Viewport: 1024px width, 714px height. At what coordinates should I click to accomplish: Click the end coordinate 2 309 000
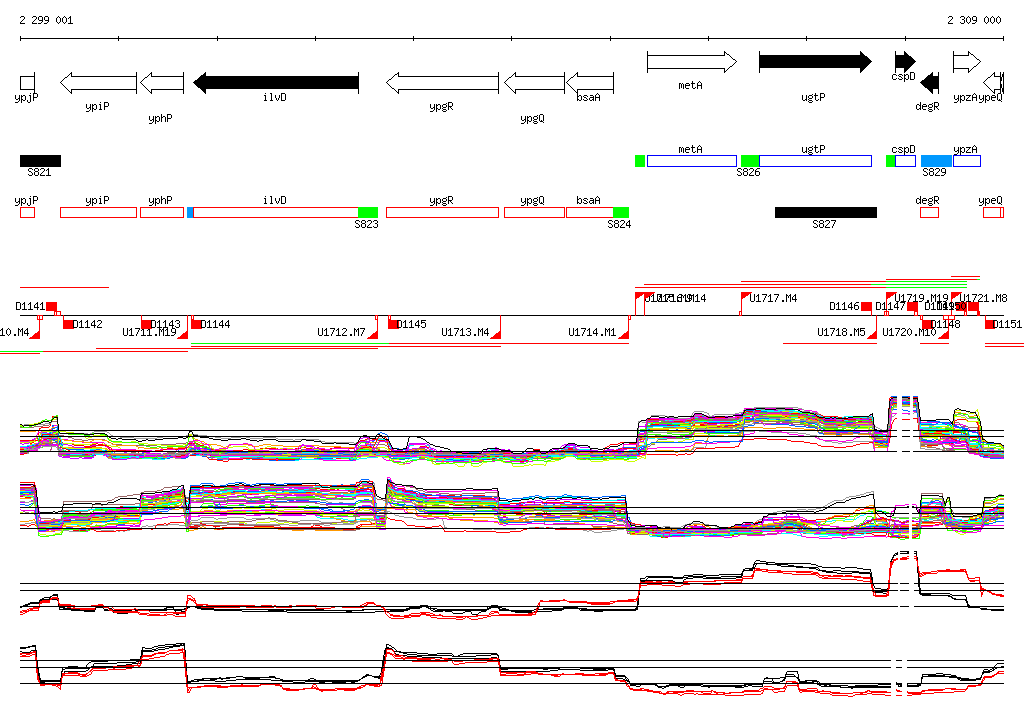pyautogui.click(x=974, y=20)
